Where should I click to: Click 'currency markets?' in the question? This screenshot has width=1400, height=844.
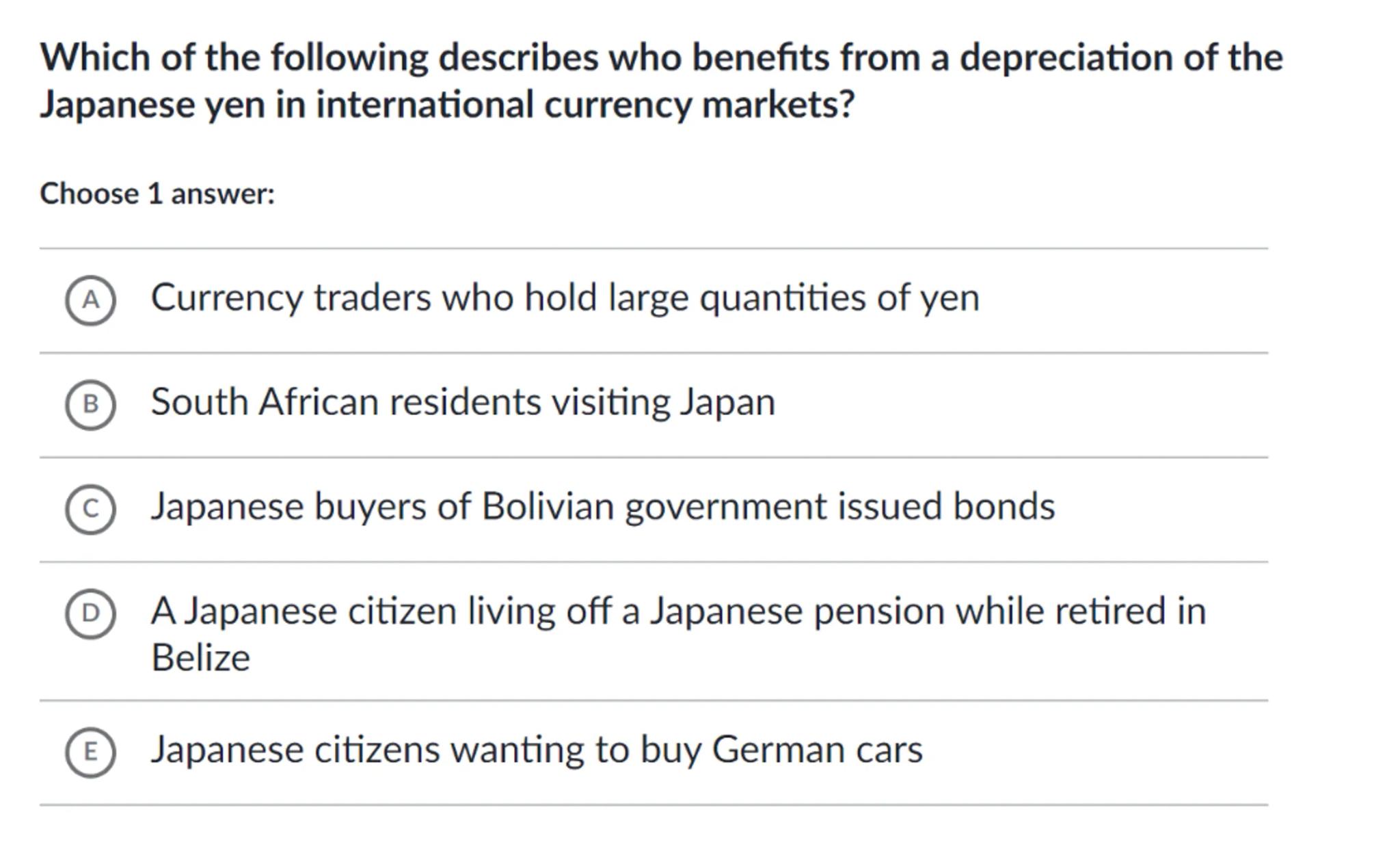[x=699, y=105]
